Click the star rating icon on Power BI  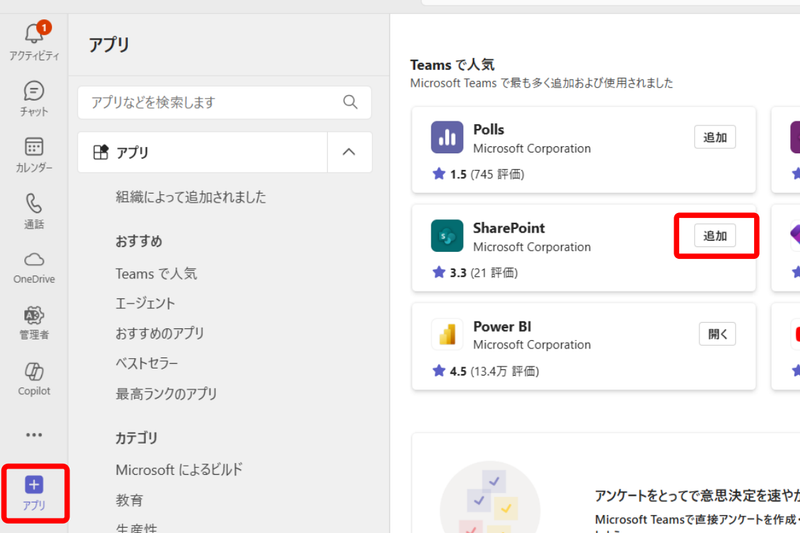coord(439,371)
